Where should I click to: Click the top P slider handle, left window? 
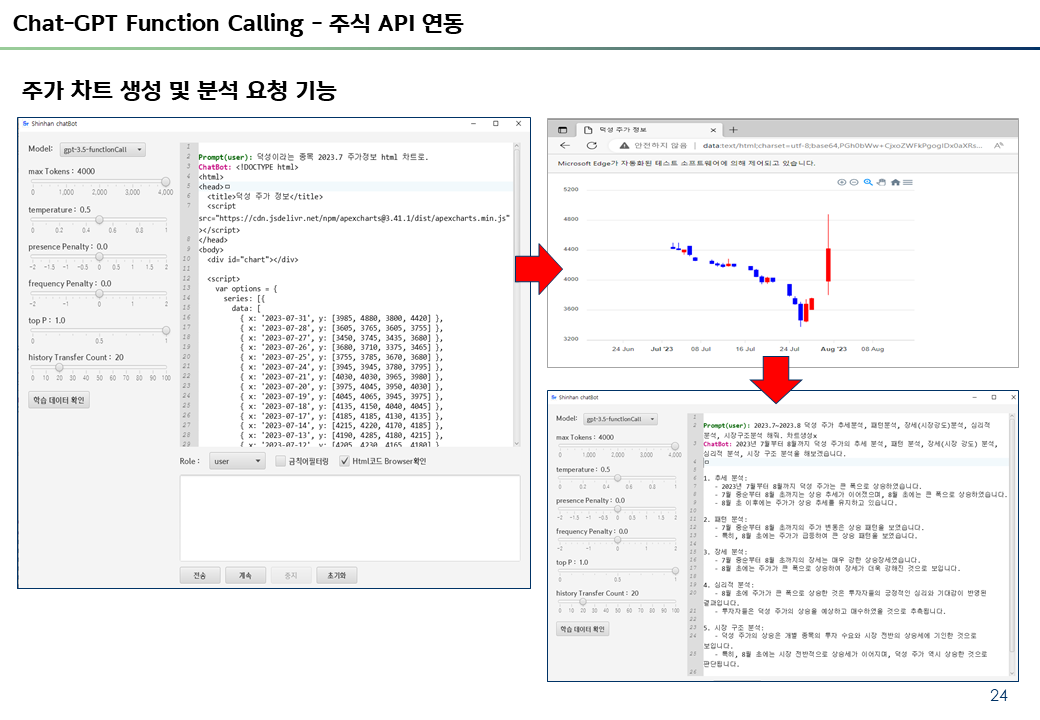click(165, 330)
